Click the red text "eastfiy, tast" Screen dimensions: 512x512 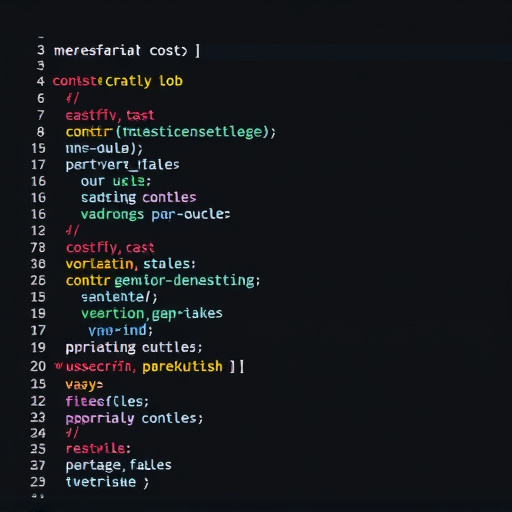coord(110,115)
